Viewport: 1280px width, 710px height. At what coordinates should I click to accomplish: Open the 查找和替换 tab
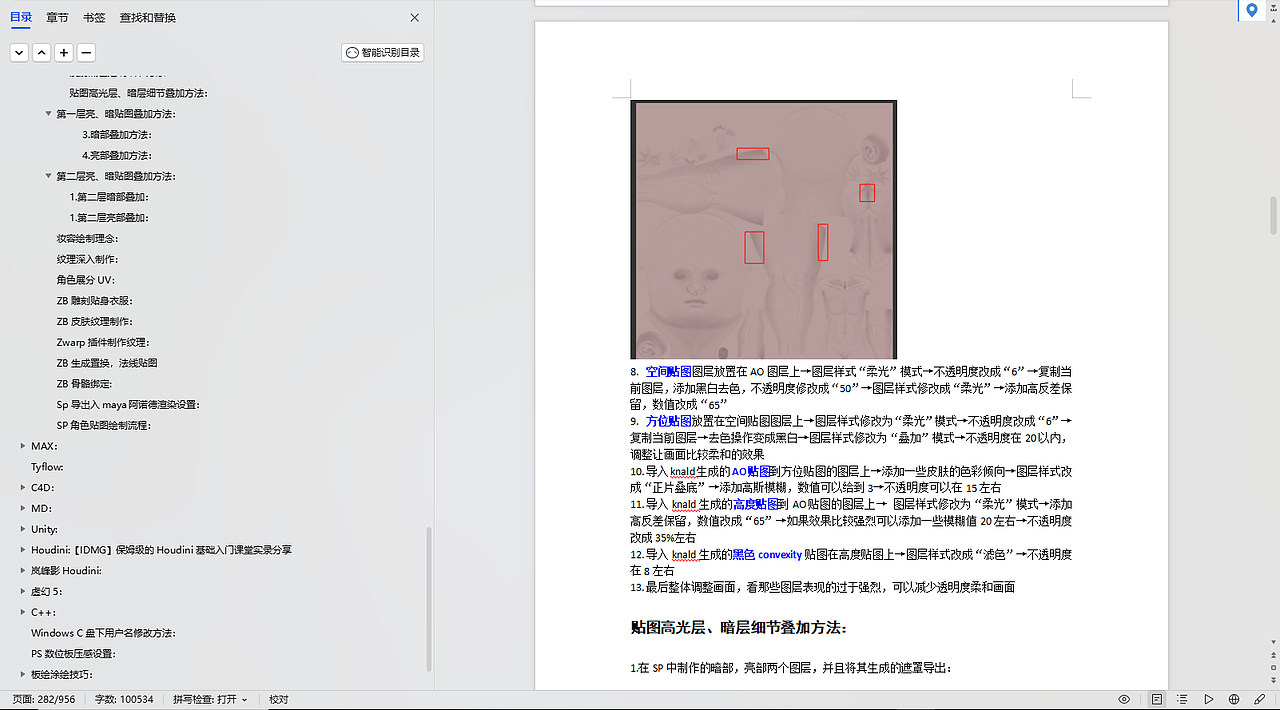pyautogui.click(x=148, y=18)
